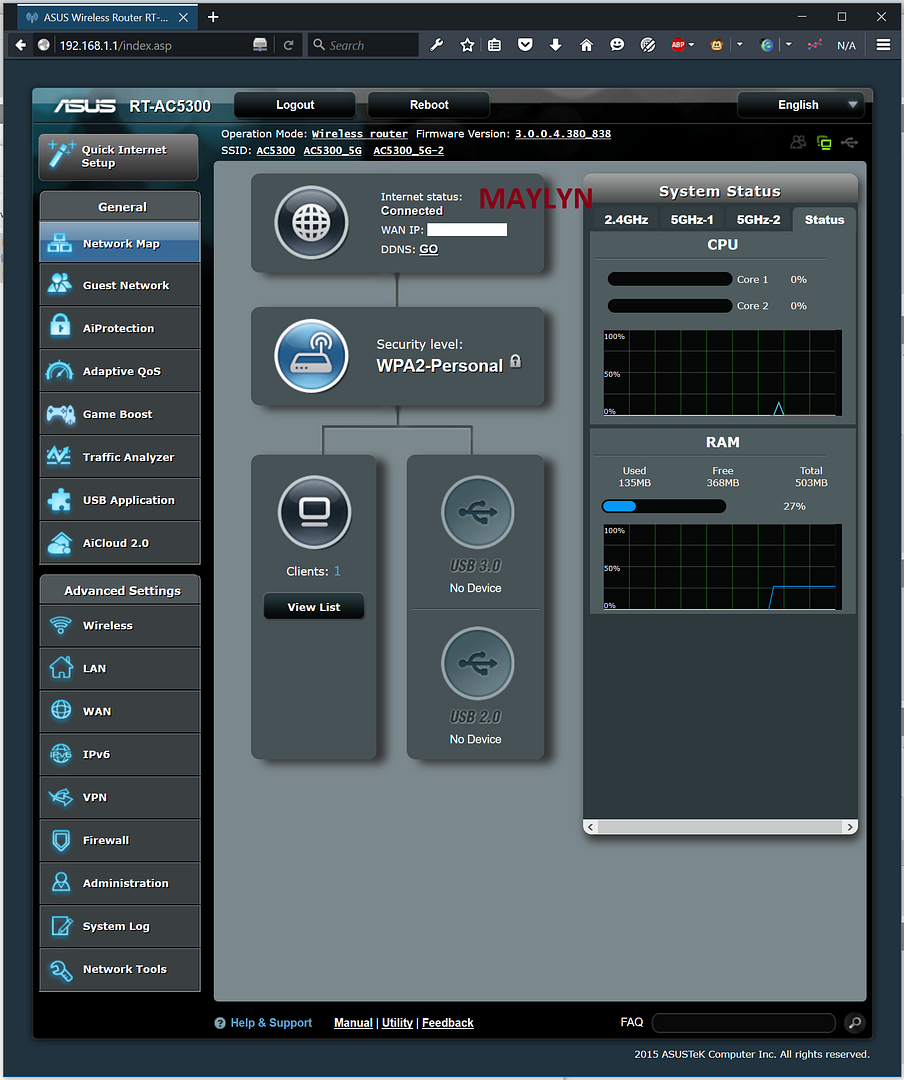Click the browser back arrow button
The height and width of the screenshot is (1080, 904).
coord(21,45)
